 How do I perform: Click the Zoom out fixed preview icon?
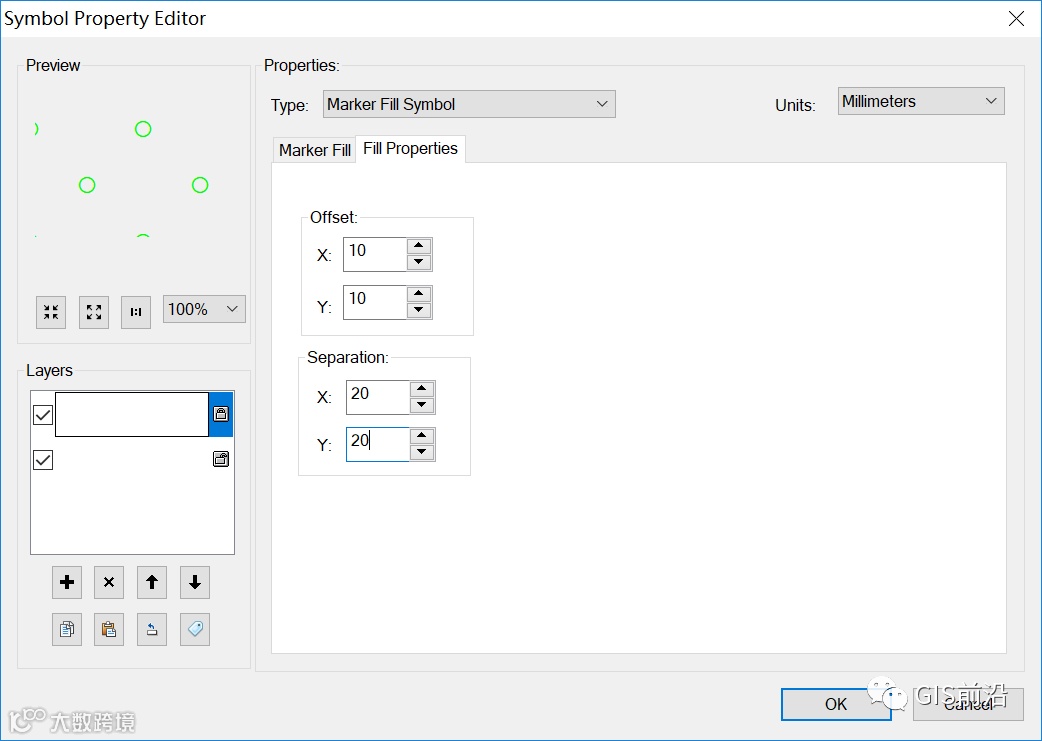click(51, 312)
